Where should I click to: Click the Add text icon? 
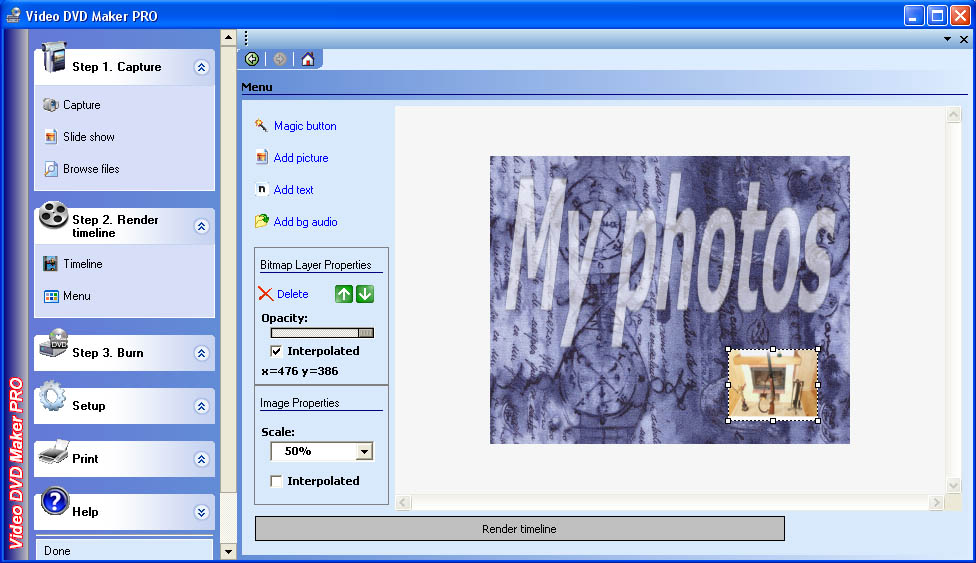pyautogui.click(x=262, y=190)
